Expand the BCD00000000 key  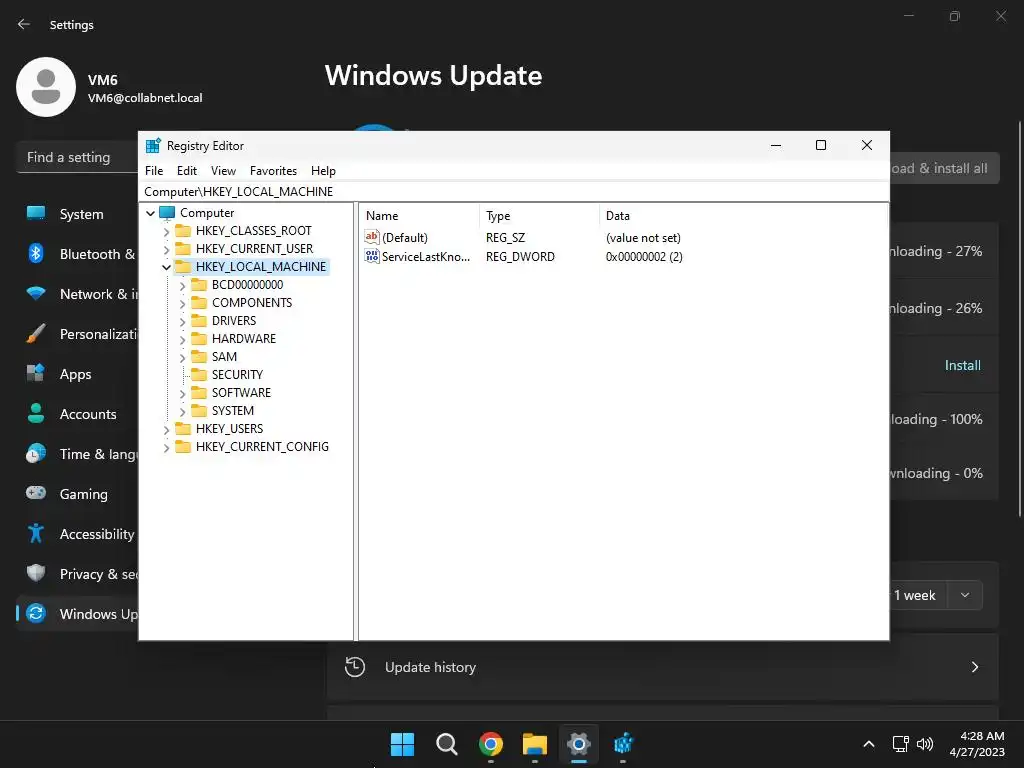[x=183, y=285]
